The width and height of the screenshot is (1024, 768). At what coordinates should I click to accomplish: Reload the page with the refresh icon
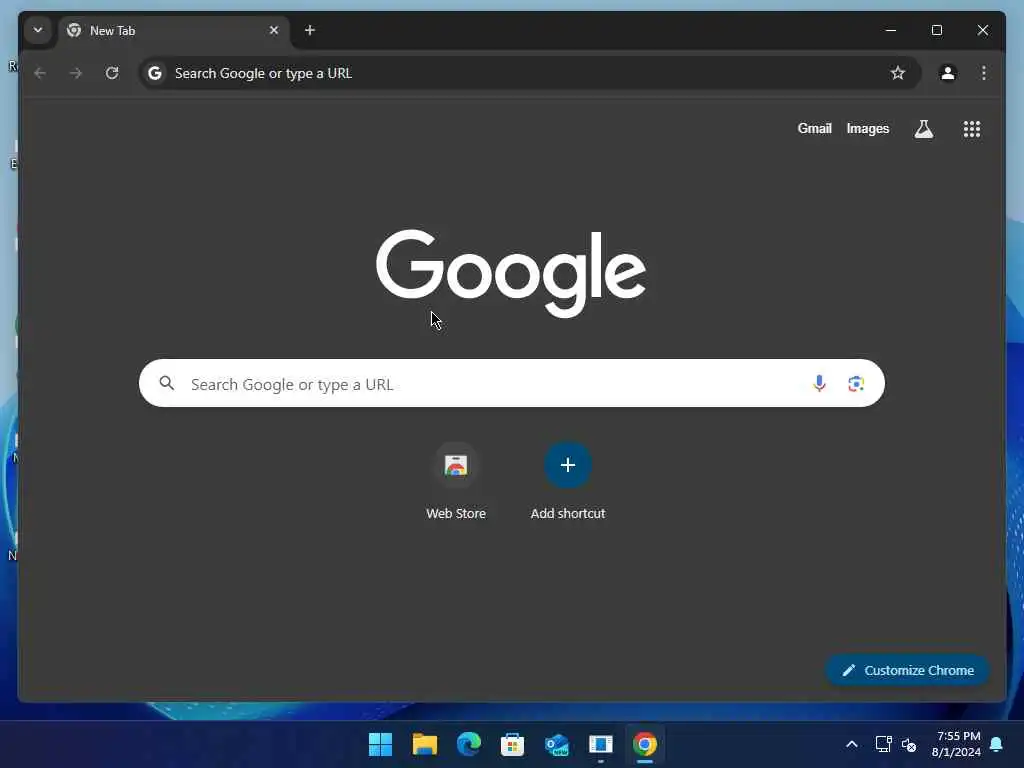(112, 73)
